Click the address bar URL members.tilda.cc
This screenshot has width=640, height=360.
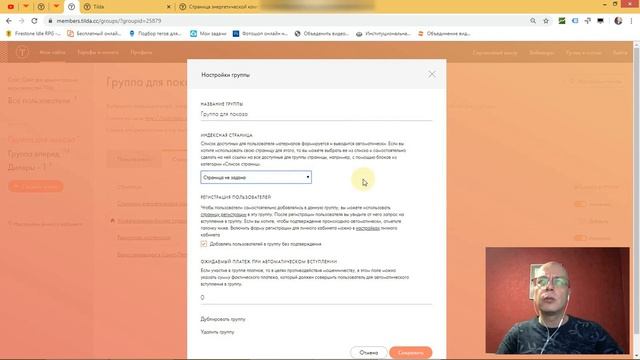pyautogui.click(x=109, y=21)
